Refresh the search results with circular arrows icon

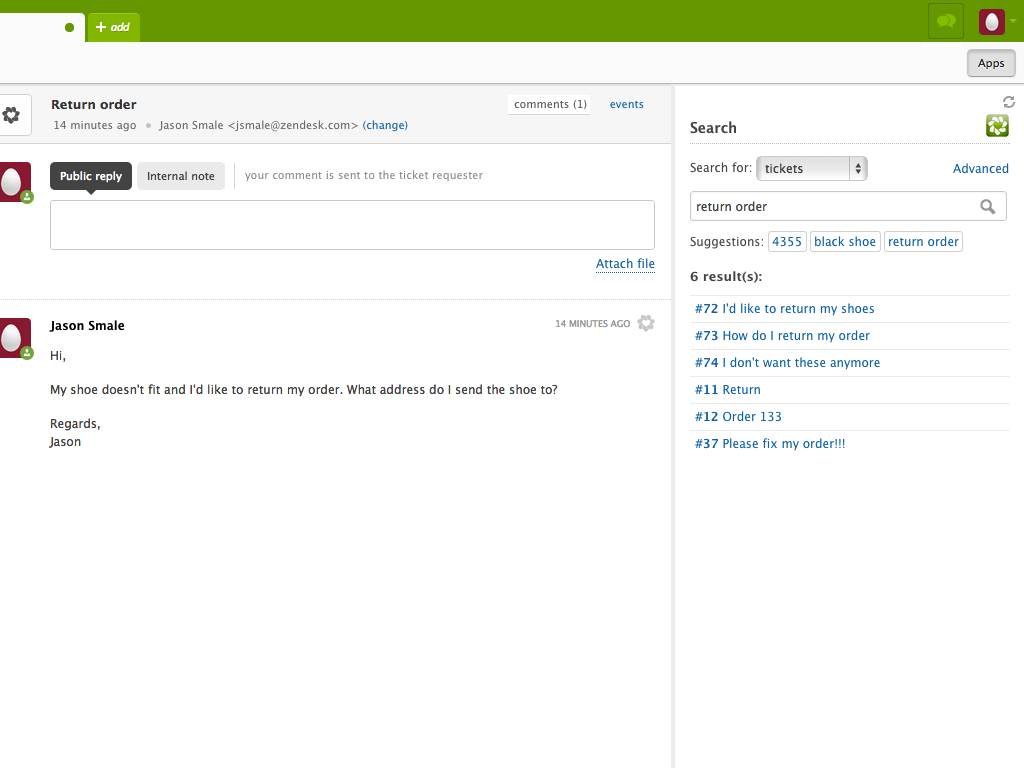point(1008,101)
